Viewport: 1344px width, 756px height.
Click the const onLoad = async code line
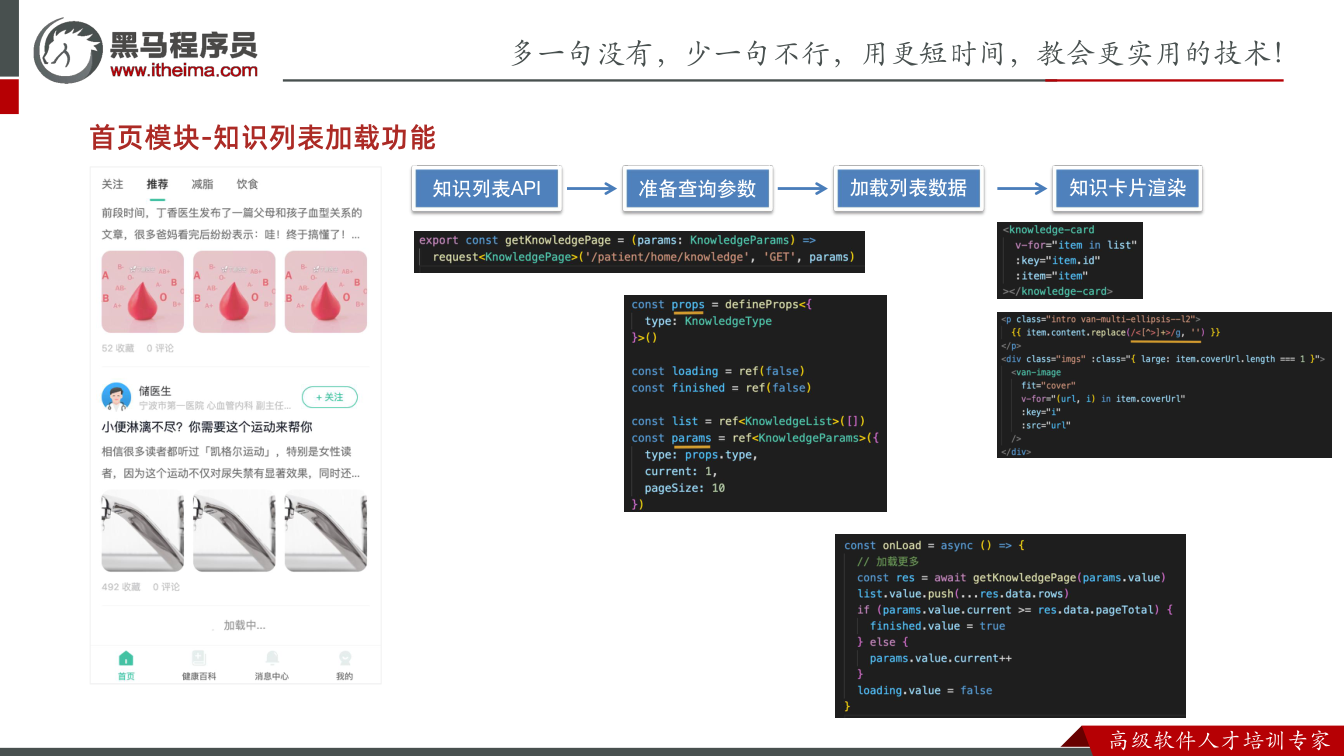pyautogui.click(x=934, y=546)
